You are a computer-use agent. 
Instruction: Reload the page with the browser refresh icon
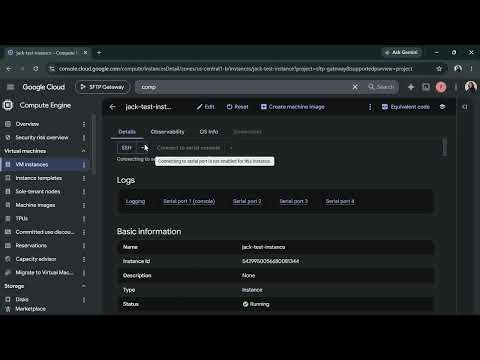click(x=36, y=69)
